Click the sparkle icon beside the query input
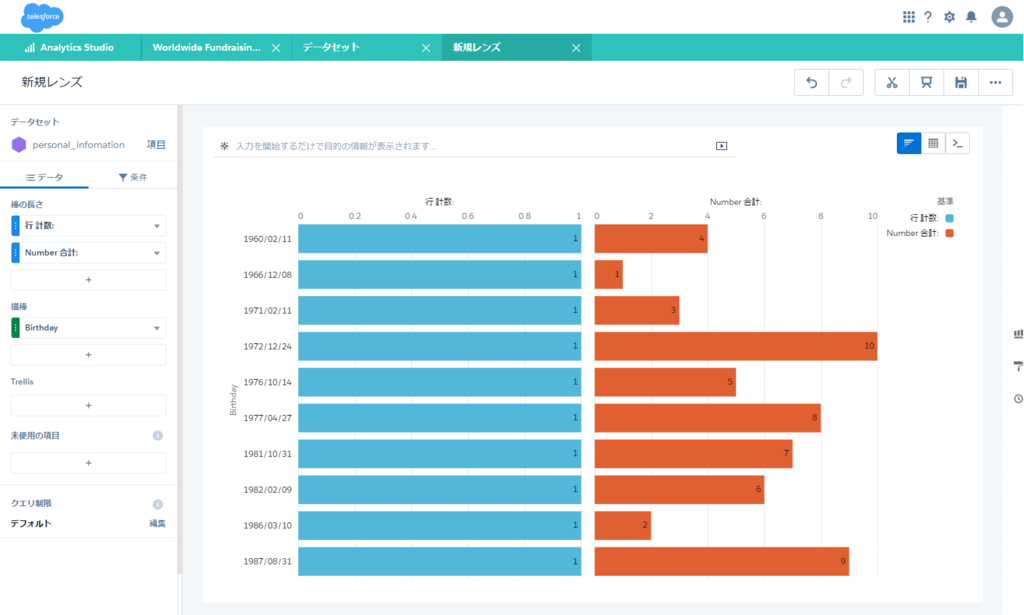Viewport: 1024px width, 615px height. (x=224, y=146)
